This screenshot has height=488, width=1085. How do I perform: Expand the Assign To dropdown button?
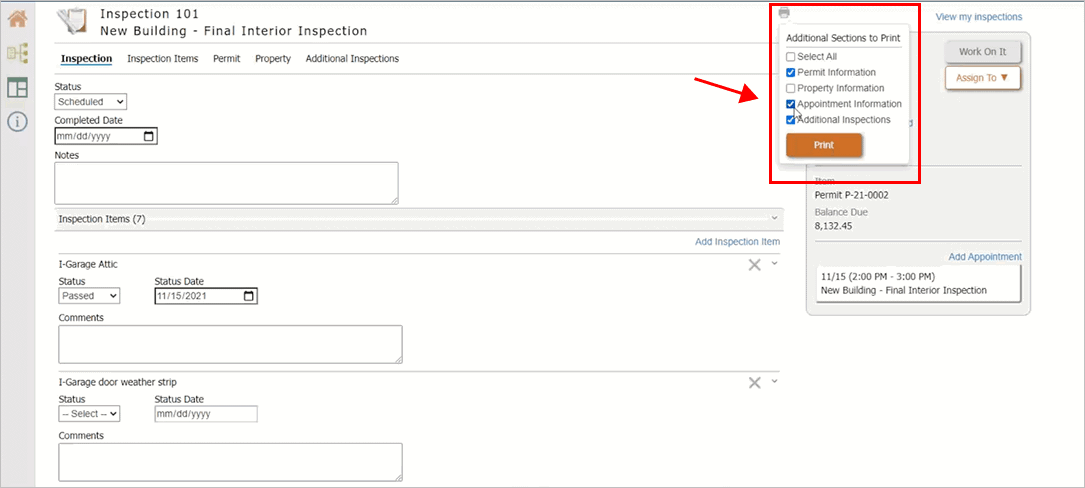(x=982, y=78)
